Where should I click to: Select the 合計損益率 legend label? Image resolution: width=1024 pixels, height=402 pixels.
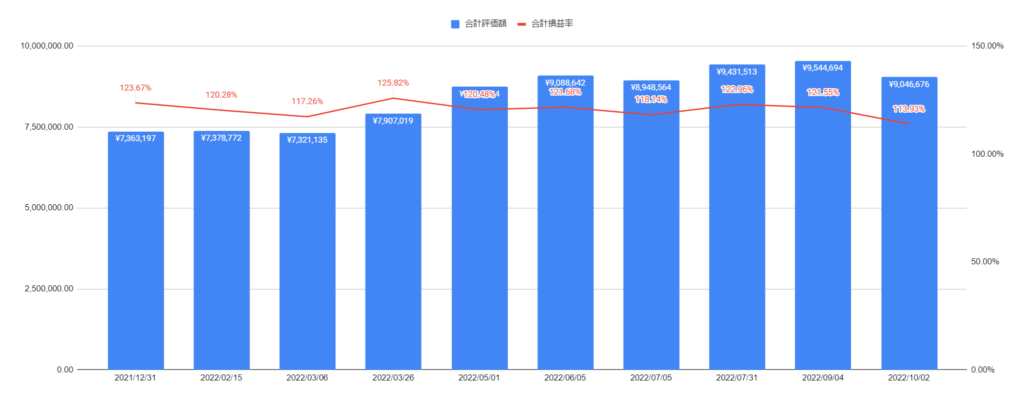[552, 23]
